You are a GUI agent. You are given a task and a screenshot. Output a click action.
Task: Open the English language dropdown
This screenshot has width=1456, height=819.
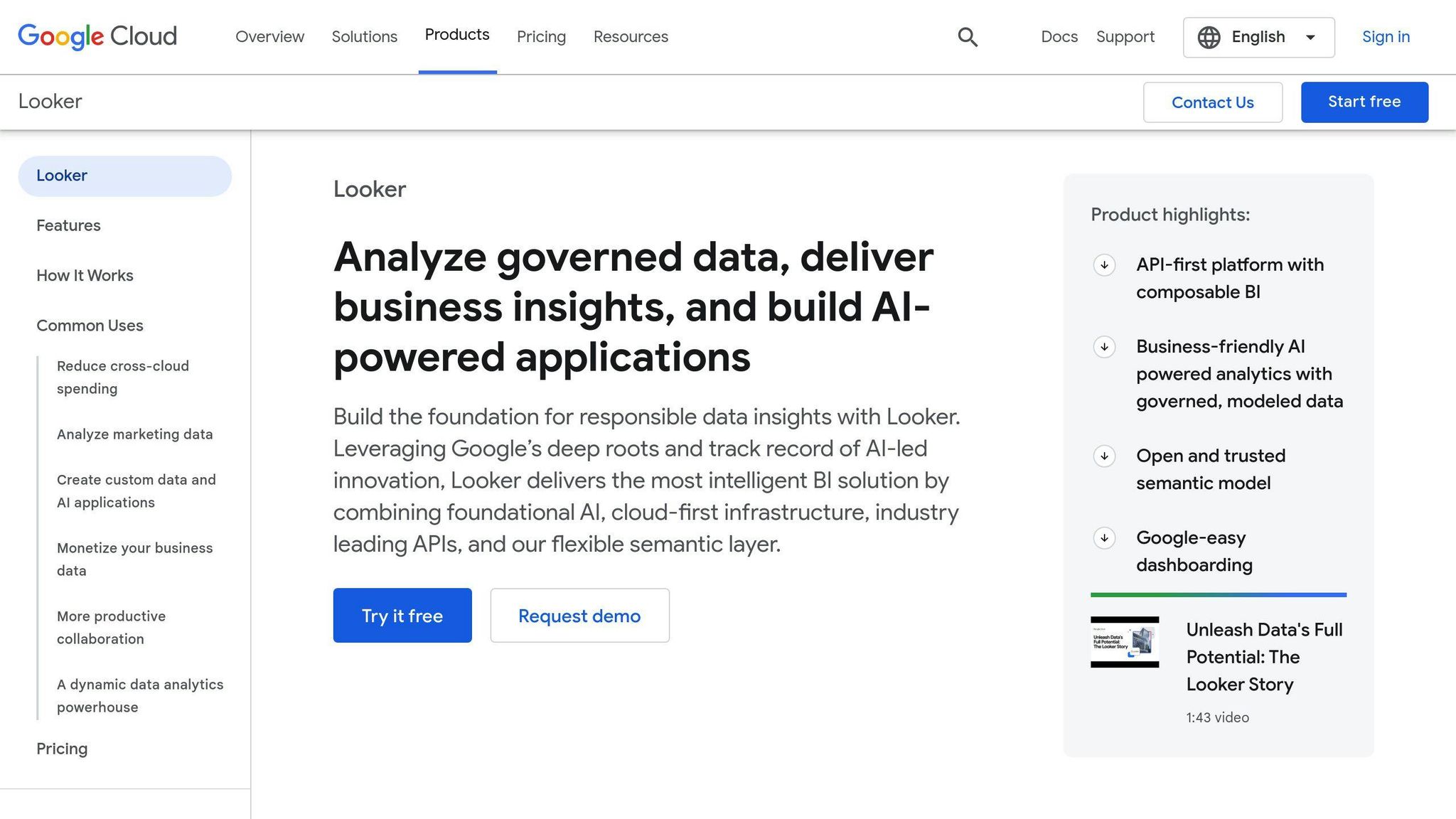(x=1258, y=37)
